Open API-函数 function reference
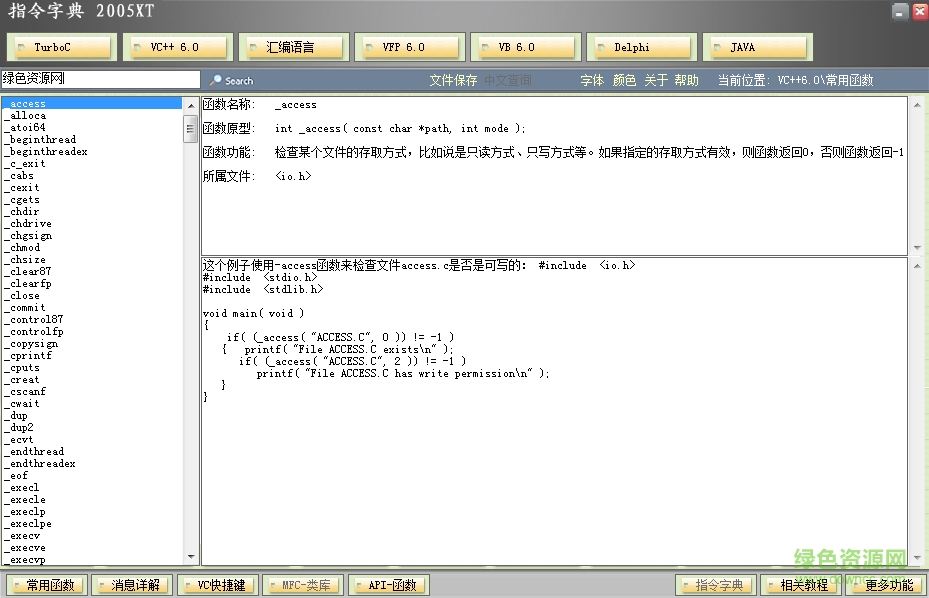This screenshot has height=598, width=929. pyautogui.click(x=388, y=585)
